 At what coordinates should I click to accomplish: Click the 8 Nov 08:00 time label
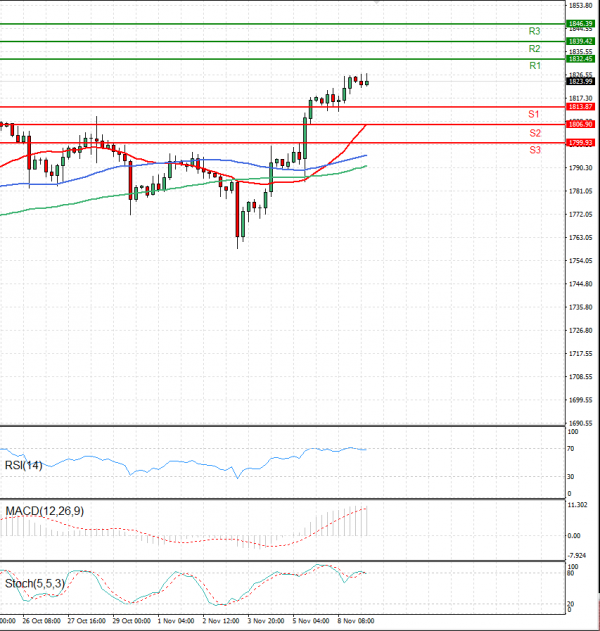356,621
